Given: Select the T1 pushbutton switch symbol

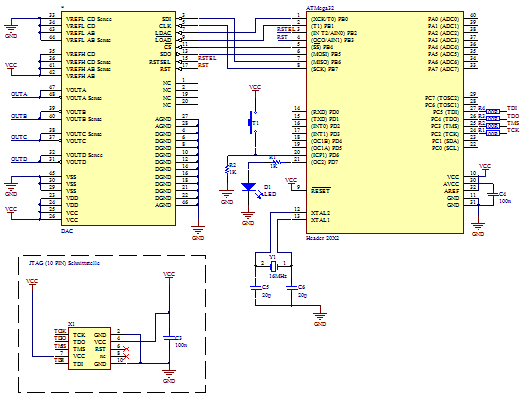Looking at the screenshot, I should (252, 123).
